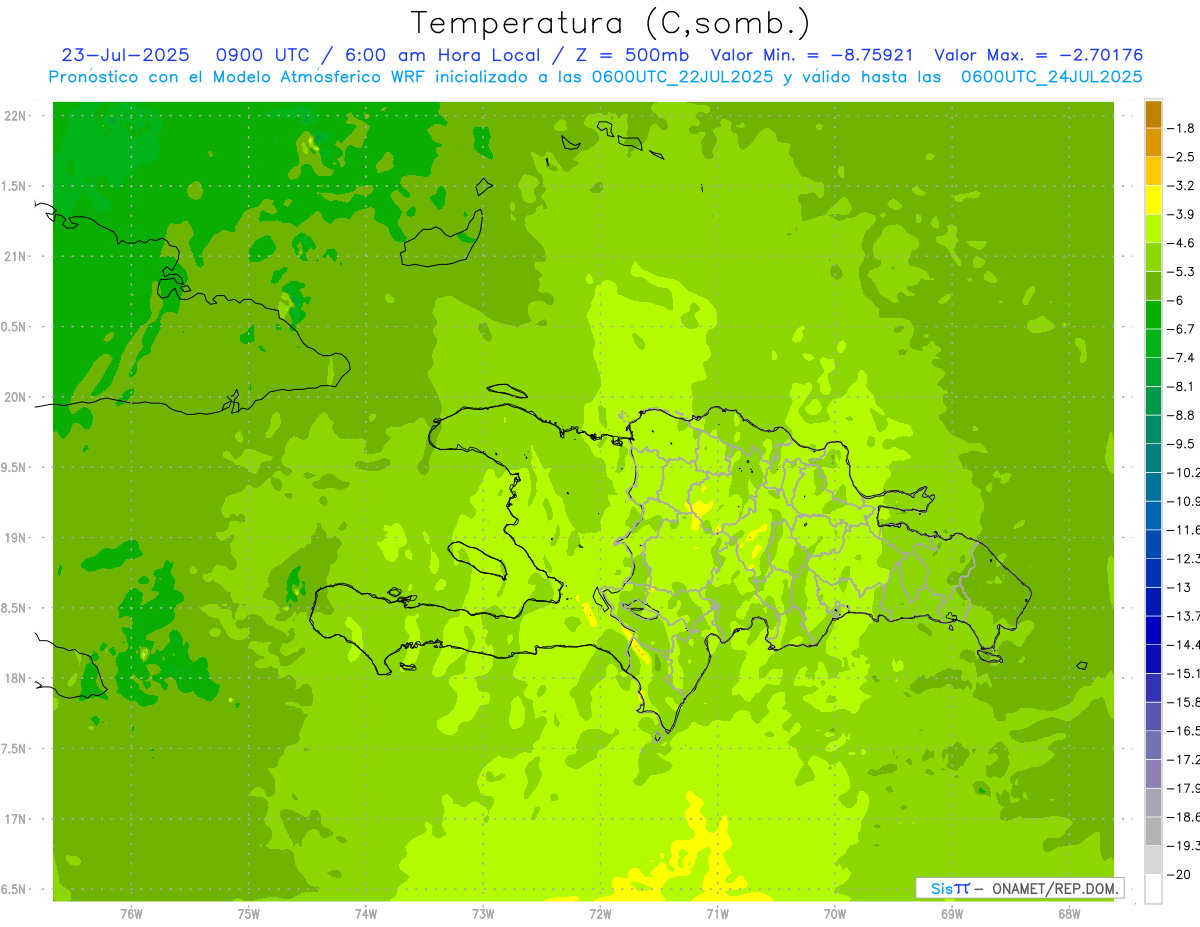Click yellow colorbar segment between -3.2 and -3.9
The width and height of the screenshot is (1200, 927).
[1153, 200]
